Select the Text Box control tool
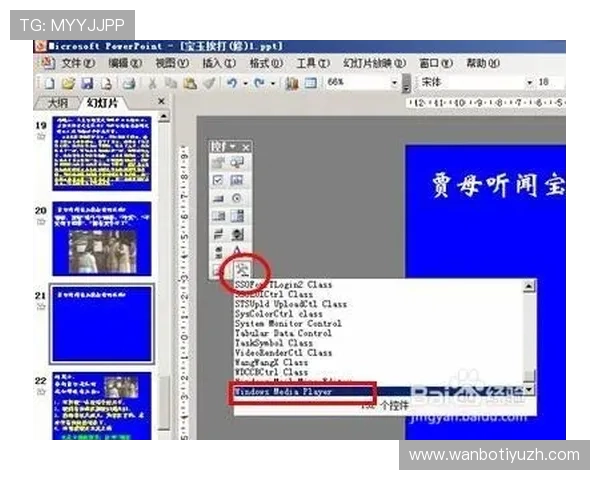Image resolution: width=600 pixels, height=480 pixels. (237, 180)
